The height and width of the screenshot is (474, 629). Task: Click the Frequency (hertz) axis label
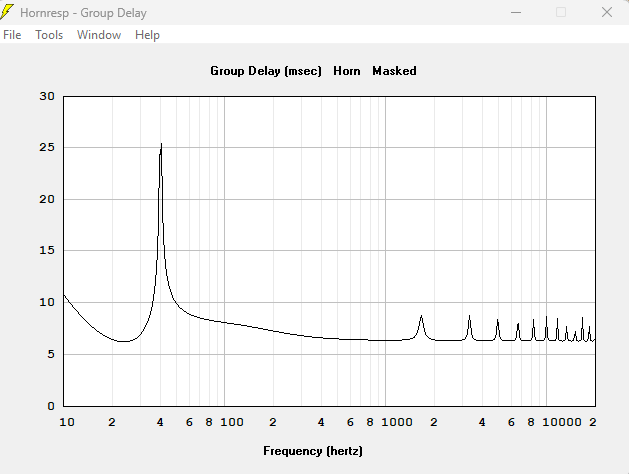click(313, 451)
